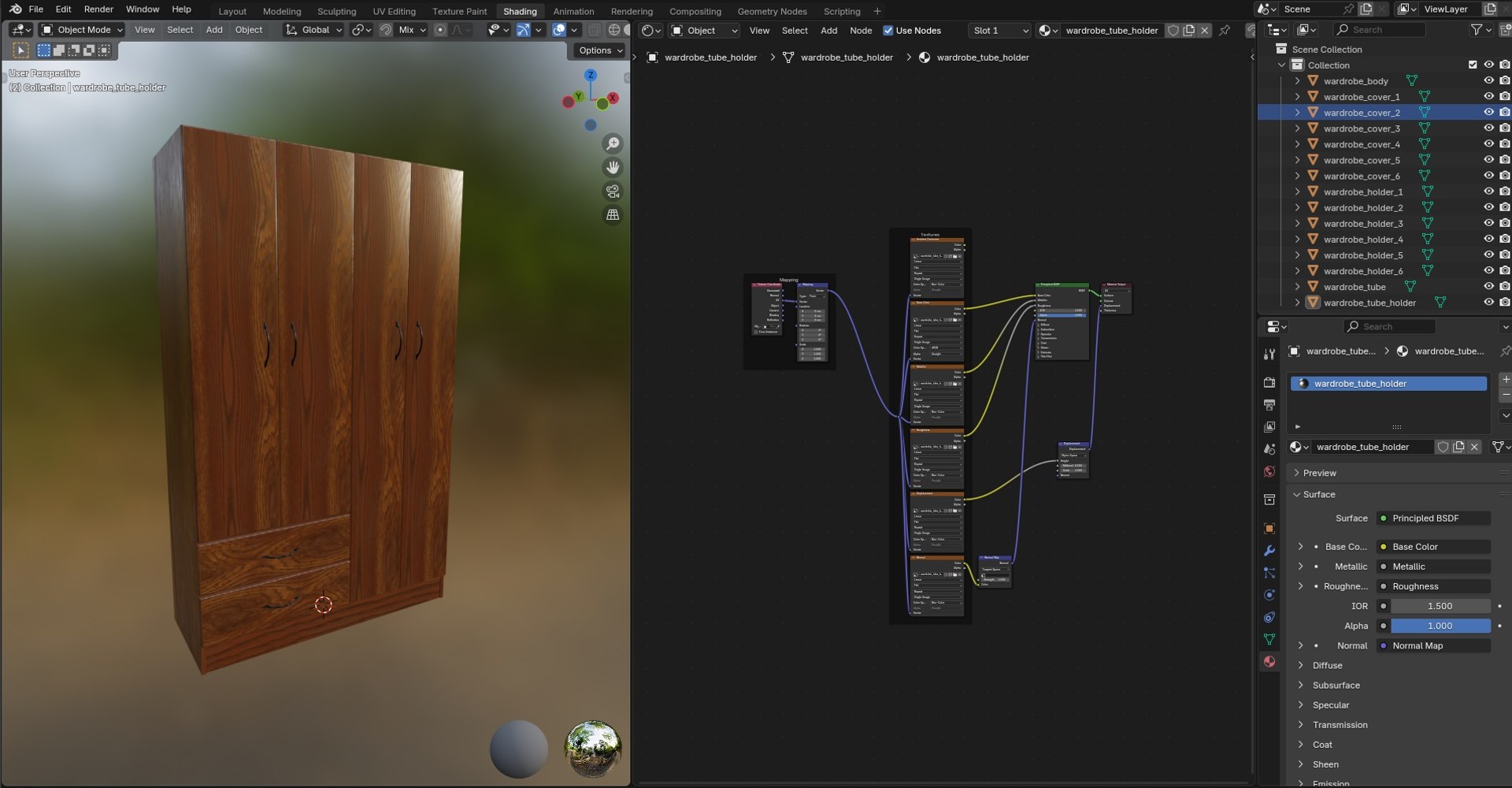Click the Principled BSDF surface shader button

[x=1432, y=519]
